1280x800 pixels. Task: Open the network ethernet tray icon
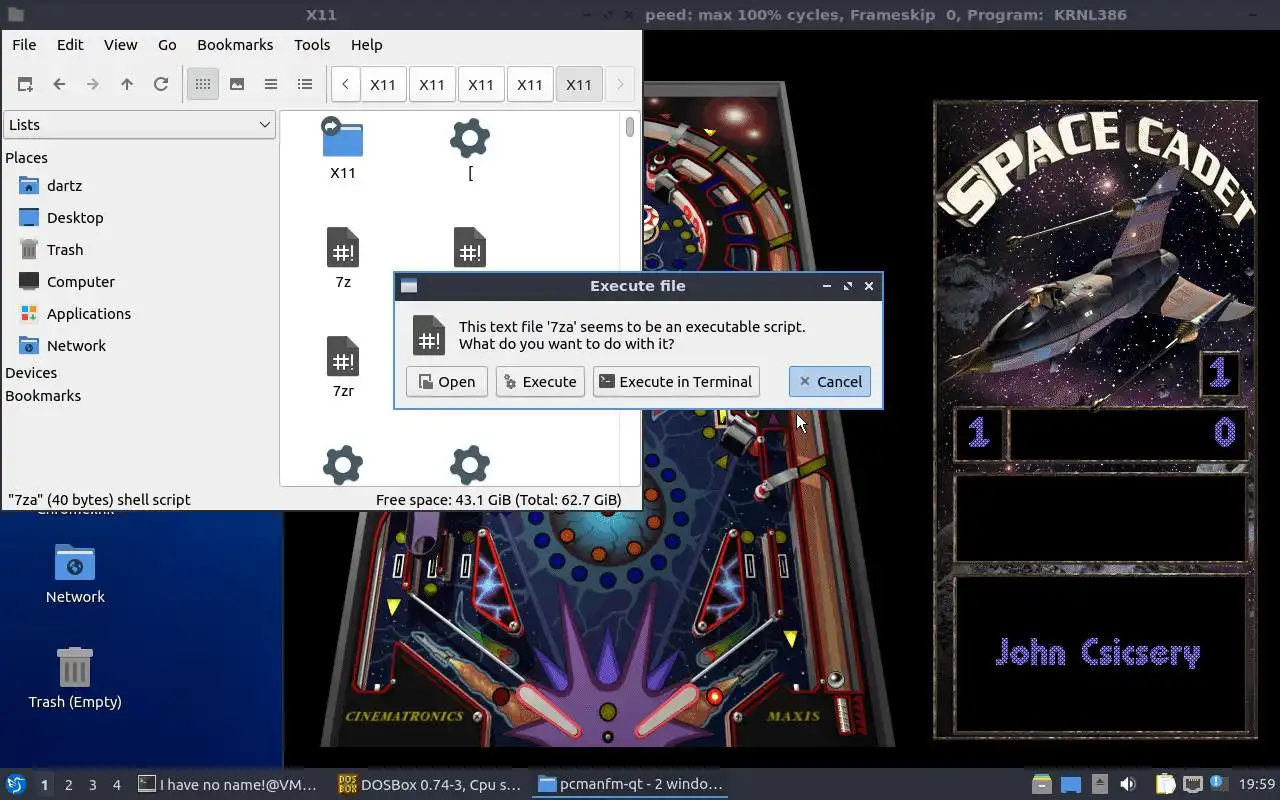1192,785
